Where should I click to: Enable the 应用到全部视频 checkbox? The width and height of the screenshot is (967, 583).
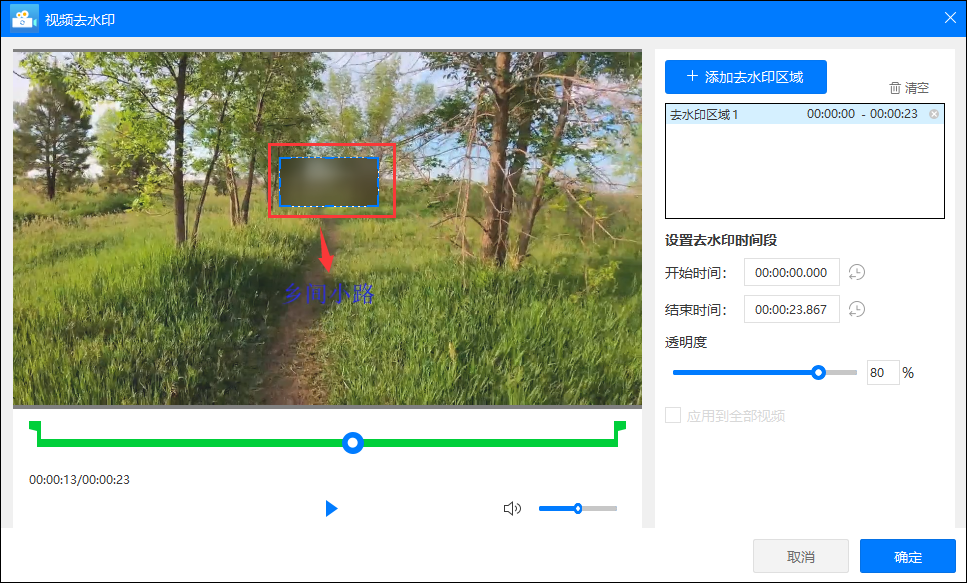673,415
